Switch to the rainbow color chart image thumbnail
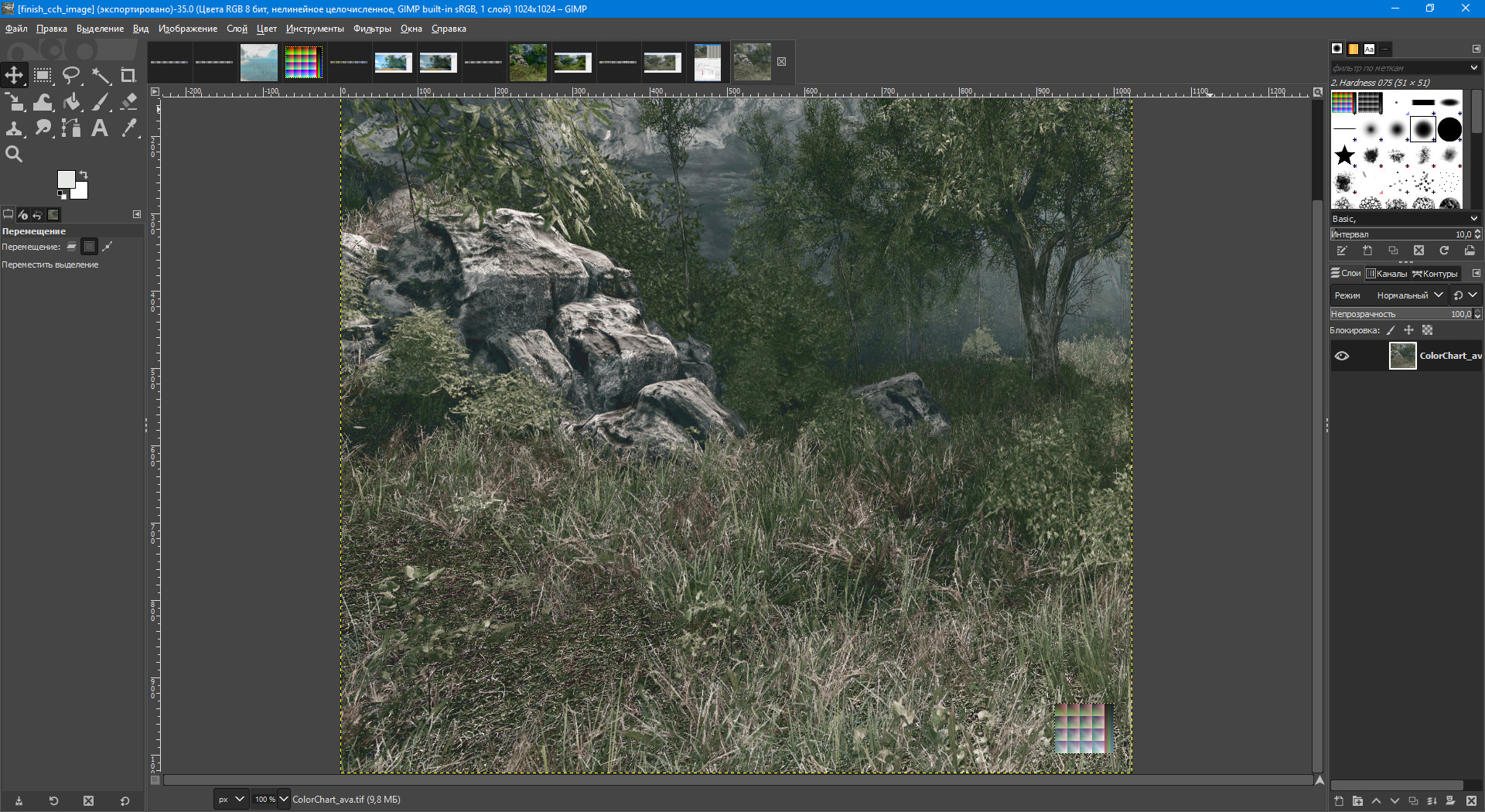 pos(302,62)
